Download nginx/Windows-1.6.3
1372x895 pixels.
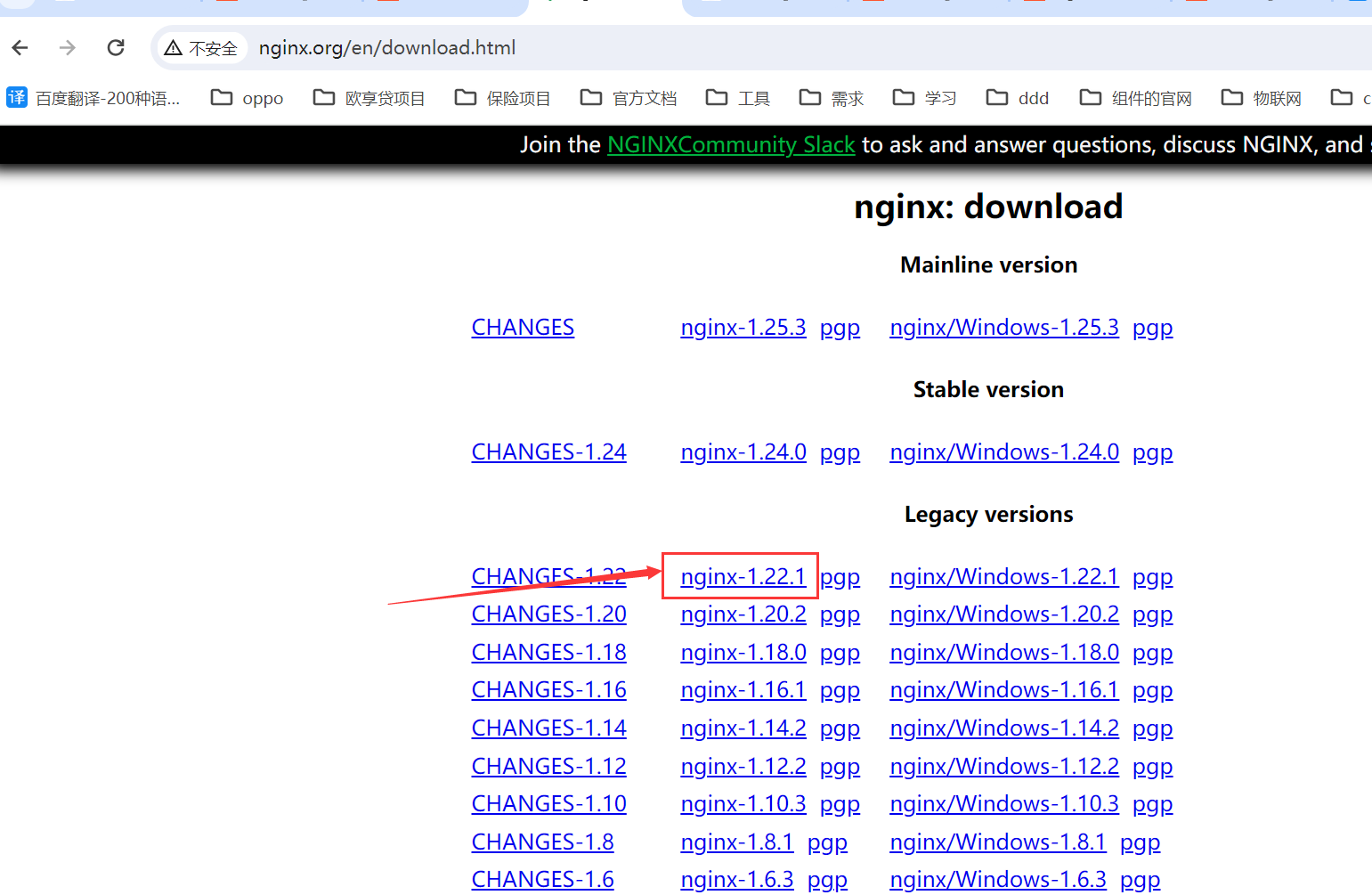click(998, 880)
